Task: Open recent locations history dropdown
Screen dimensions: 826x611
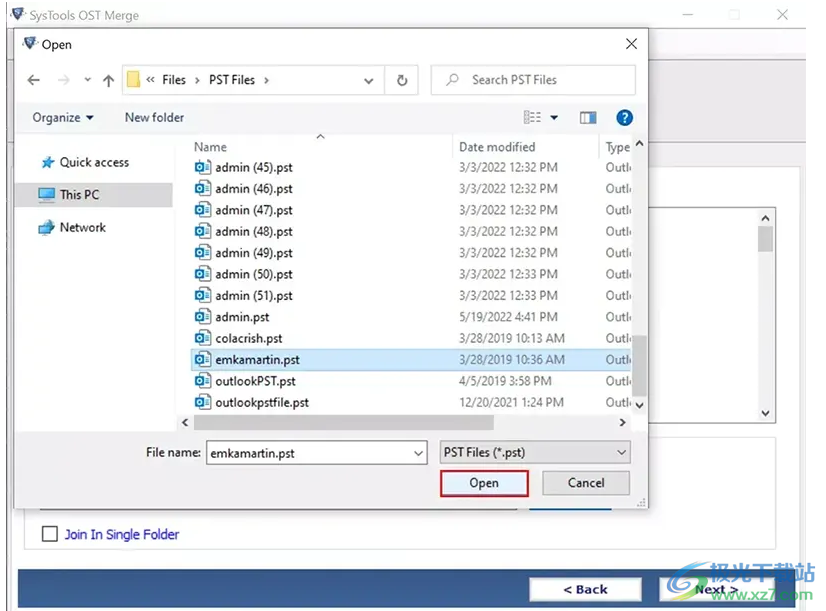Action: coord(87,80)
